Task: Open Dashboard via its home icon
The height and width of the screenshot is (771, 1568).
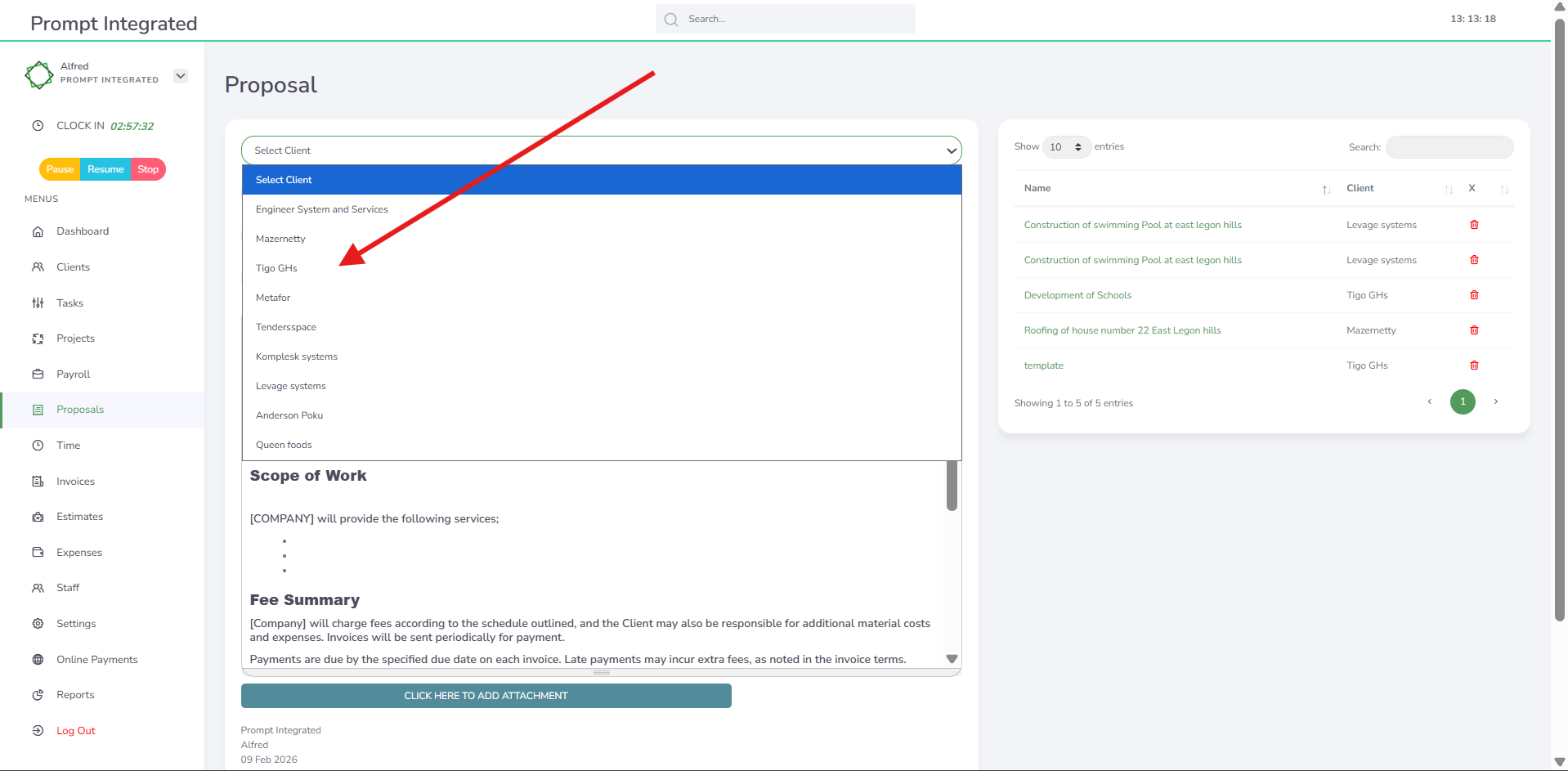Action: coord(38,231)
